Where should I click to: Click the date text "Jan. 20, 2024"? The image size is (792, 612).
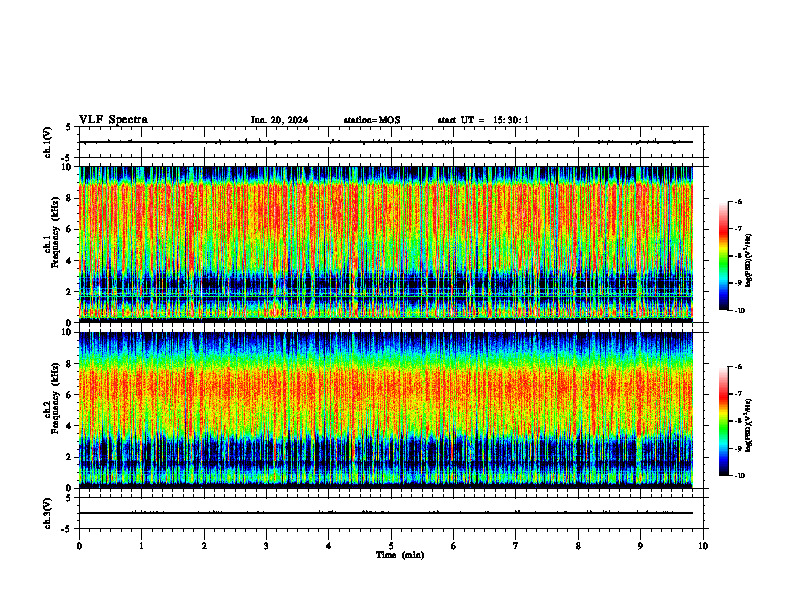[279, 120]
